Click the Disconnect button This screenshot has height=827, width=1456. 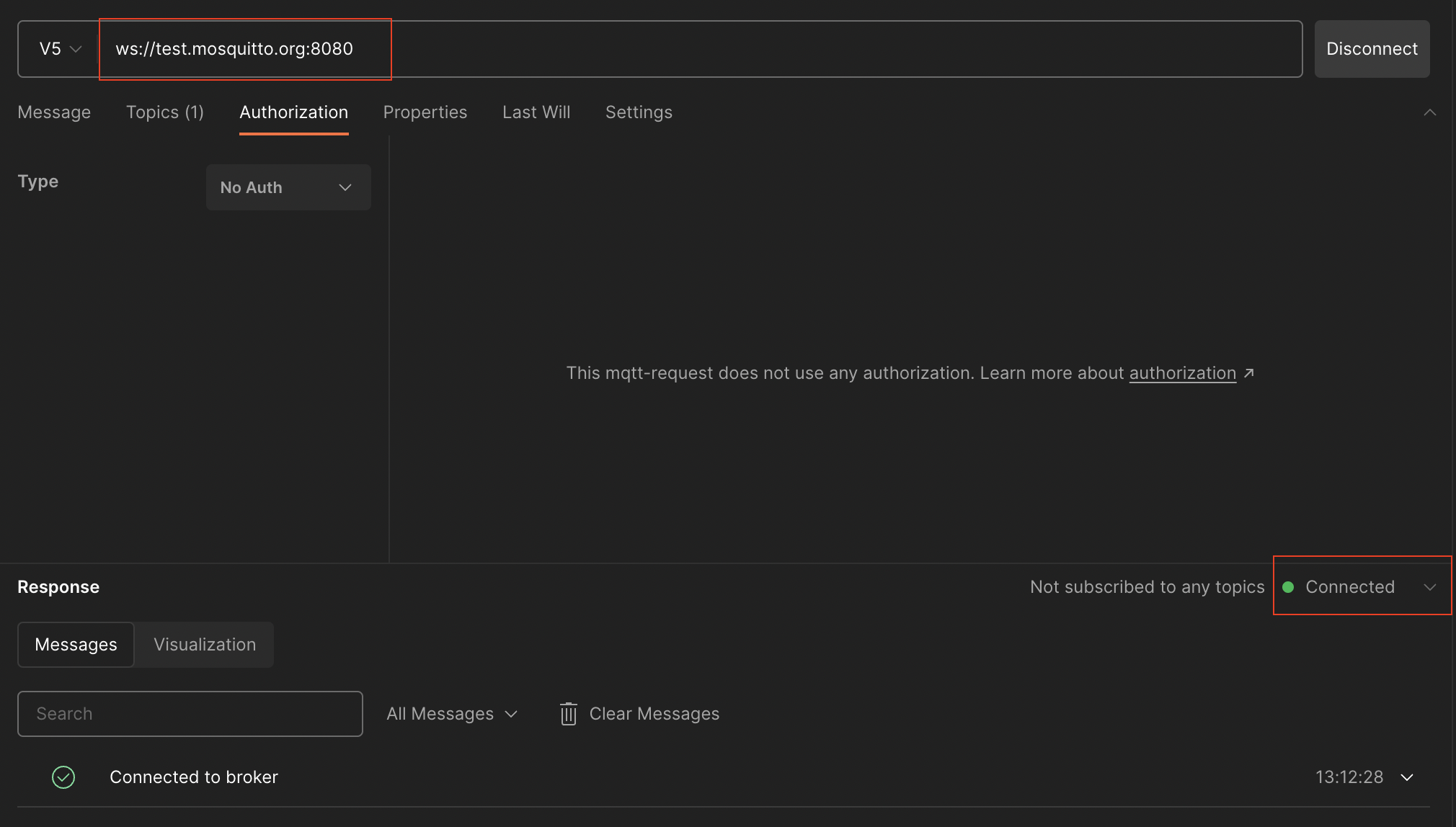[x=1372, y=48]
